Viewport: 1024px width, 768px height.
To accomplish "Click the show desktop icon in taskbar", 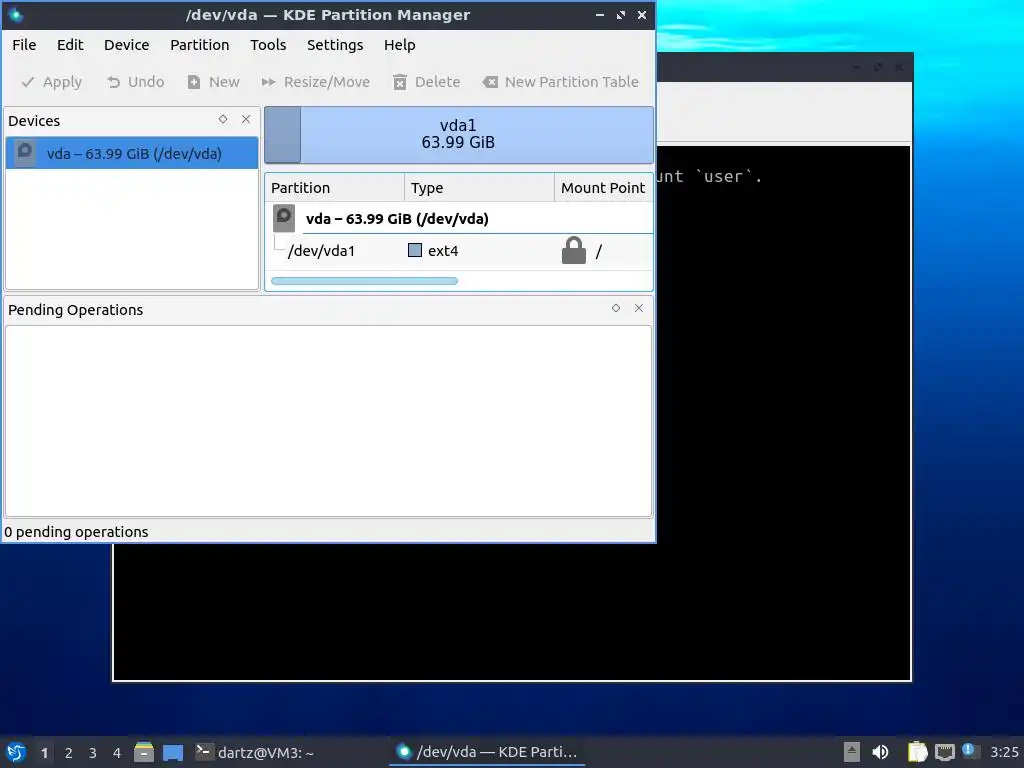I will pos(173,752).
